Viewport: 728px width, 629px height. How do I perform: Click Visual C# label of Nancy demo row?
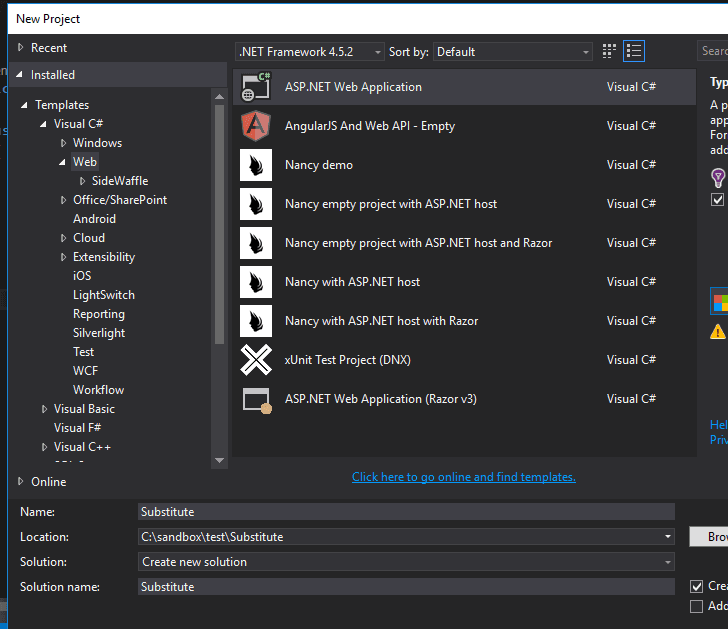[631, 165]
